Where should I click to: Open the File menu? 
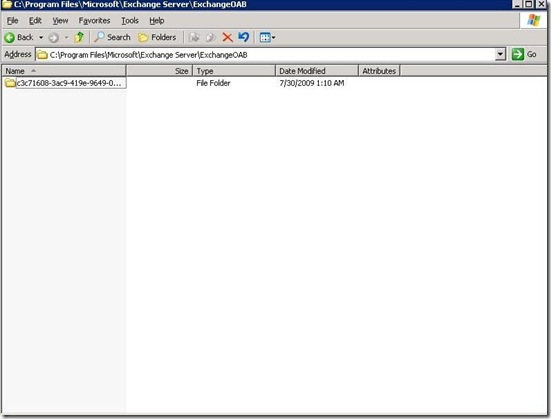click(x=12, y=21)
